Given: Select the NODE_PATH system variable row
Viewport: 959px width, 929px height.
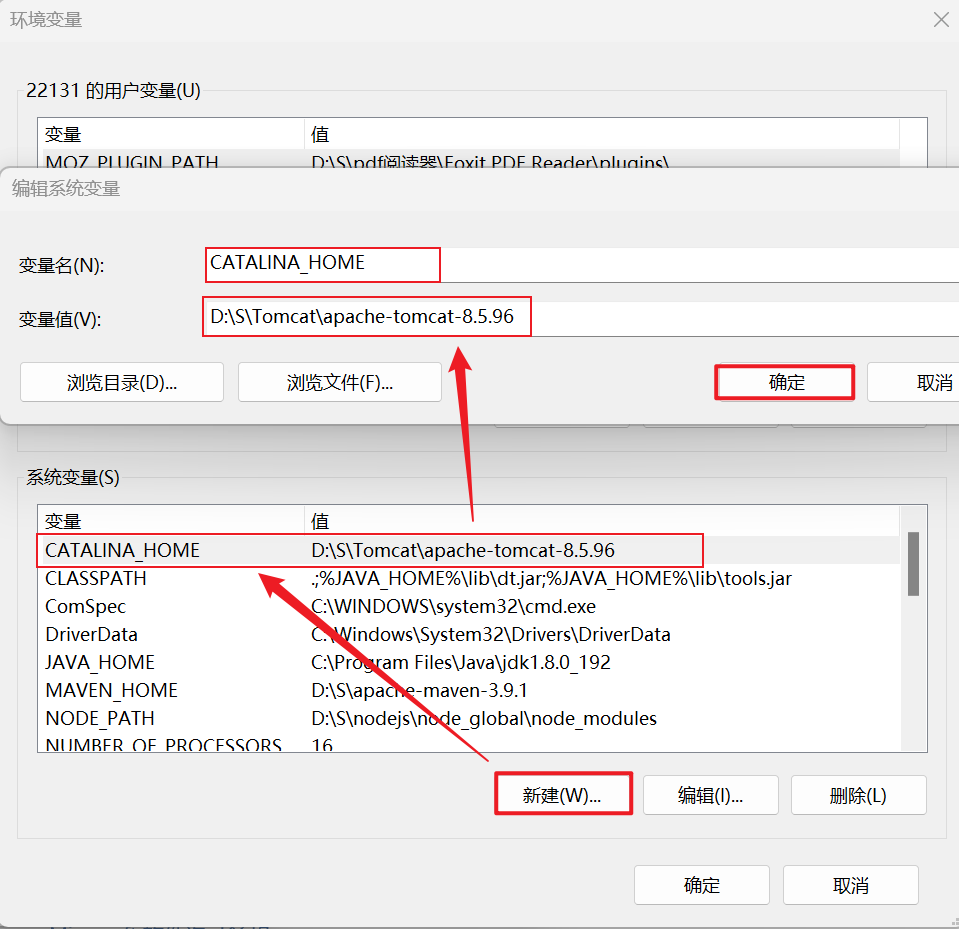Looking at the screenshot, I should pyautogui.click(x=468, y=719).
